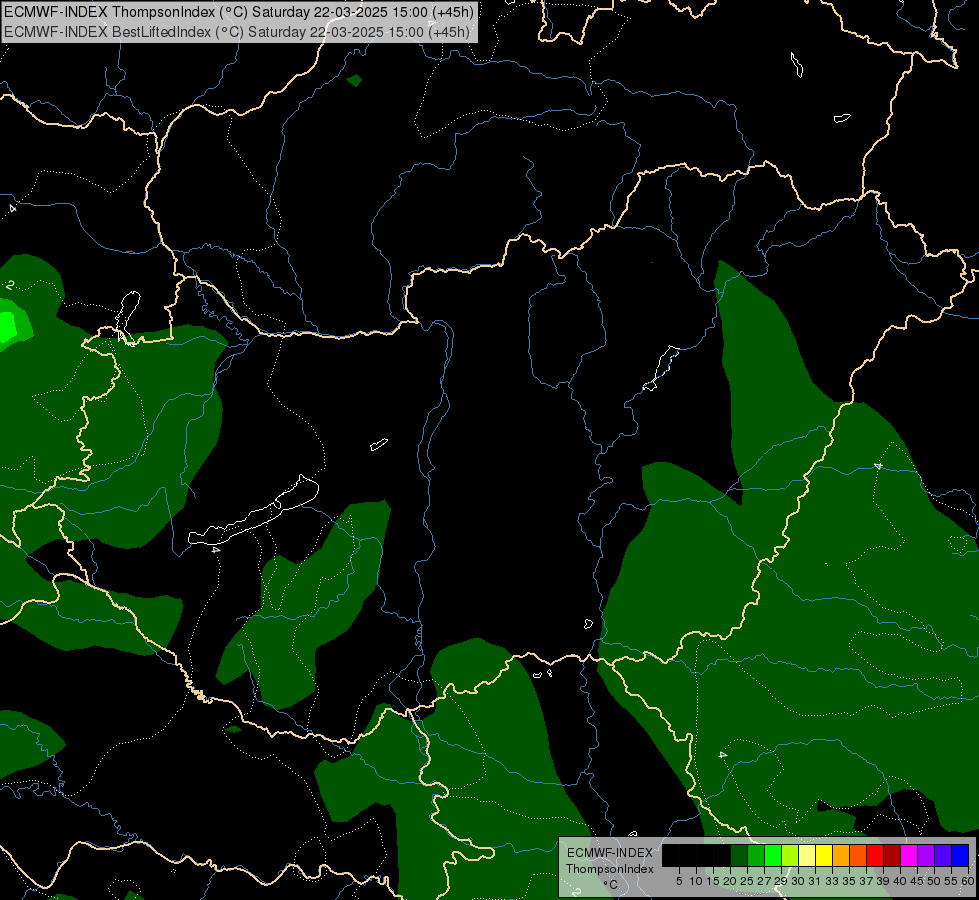Click the long Lake Balaton outline
979x900 pixels.
(x=253, y=512)
